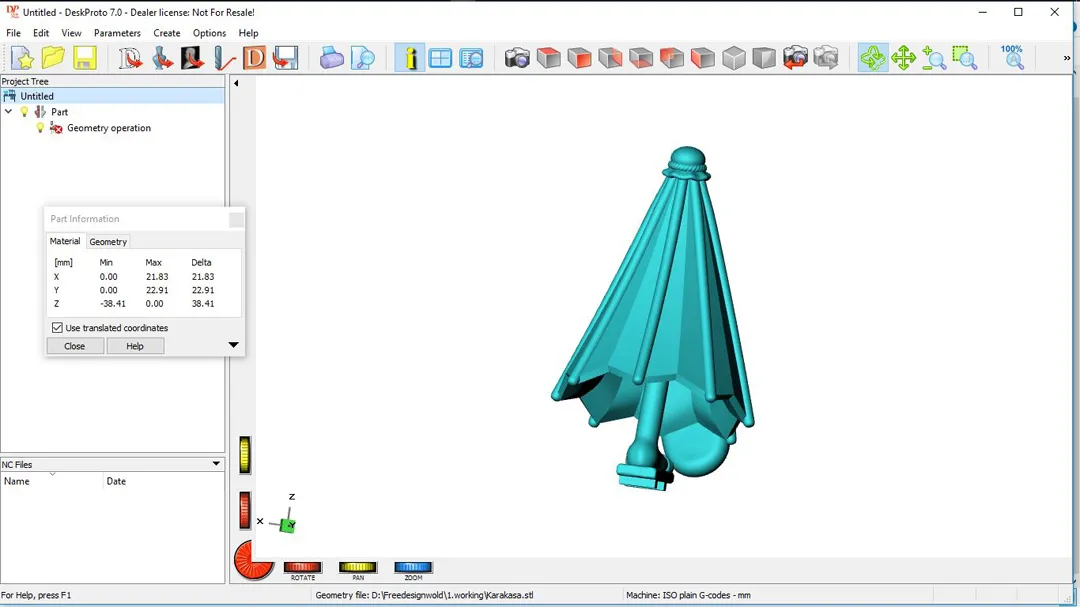
Task: Load vector data with the D-arrow icon
Action: pyautogui.click(x=129, y=58)
